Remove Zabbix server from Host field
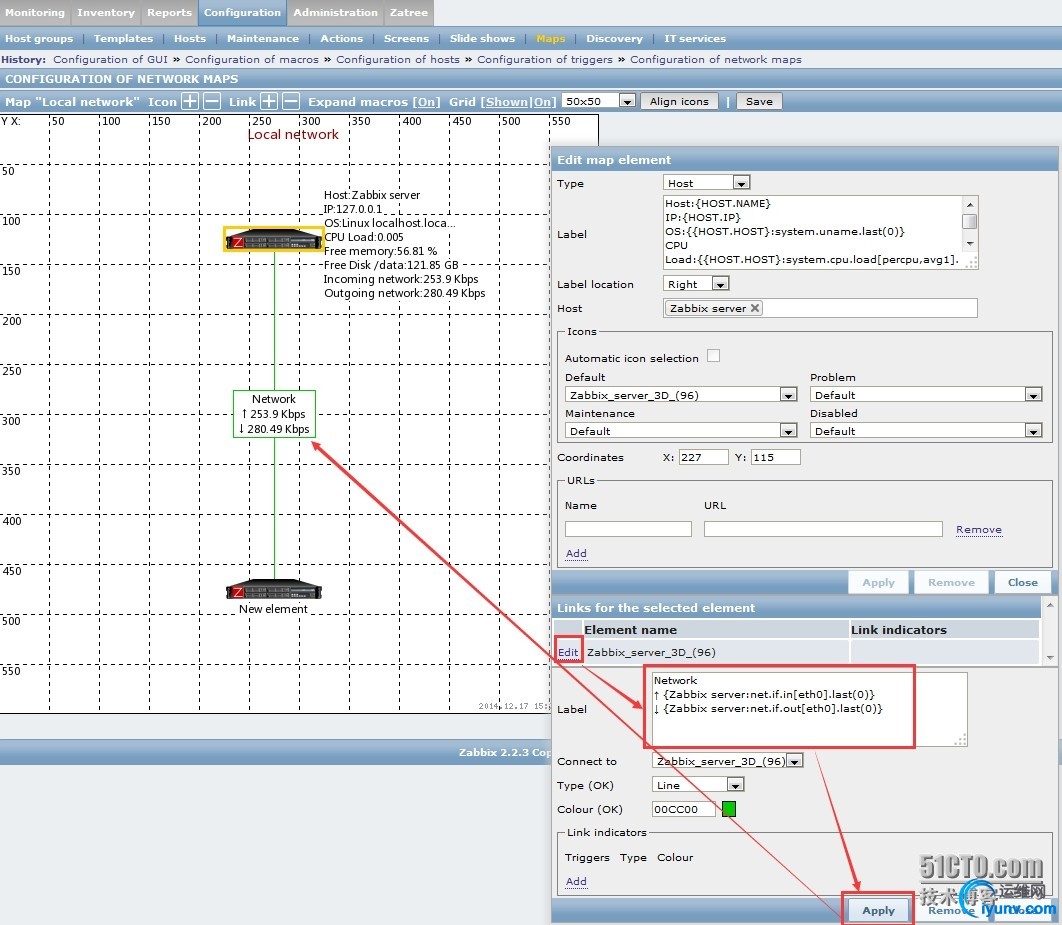The image size is (1062, 925). tap(755, 308)
